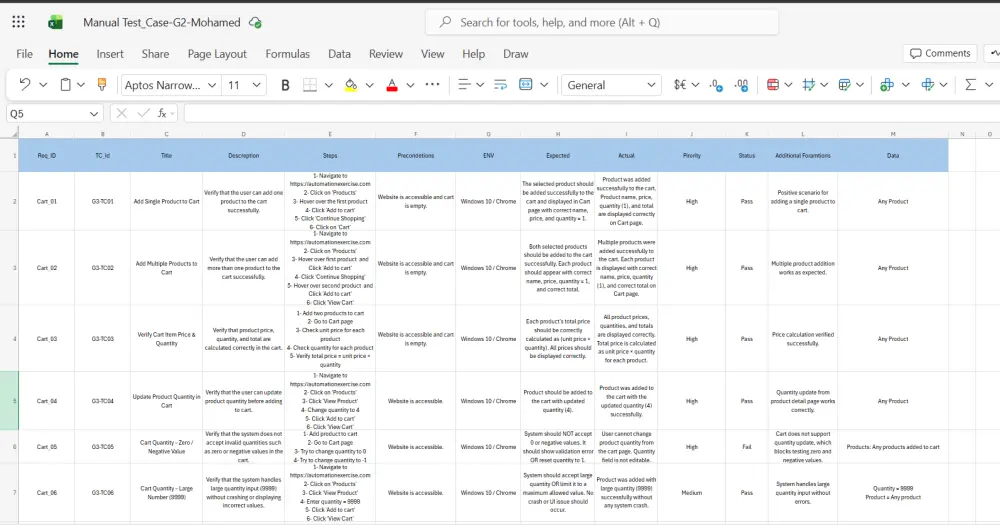Expand the Paste options dropdown arrow
1000x525 pixels.
click(x=80, y=84)
